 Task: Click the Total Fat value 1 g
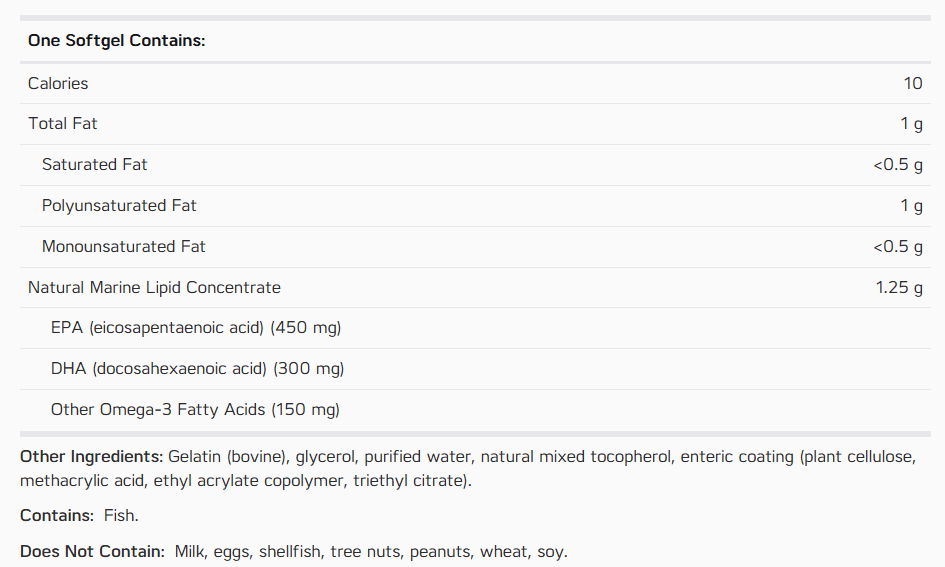911,124
